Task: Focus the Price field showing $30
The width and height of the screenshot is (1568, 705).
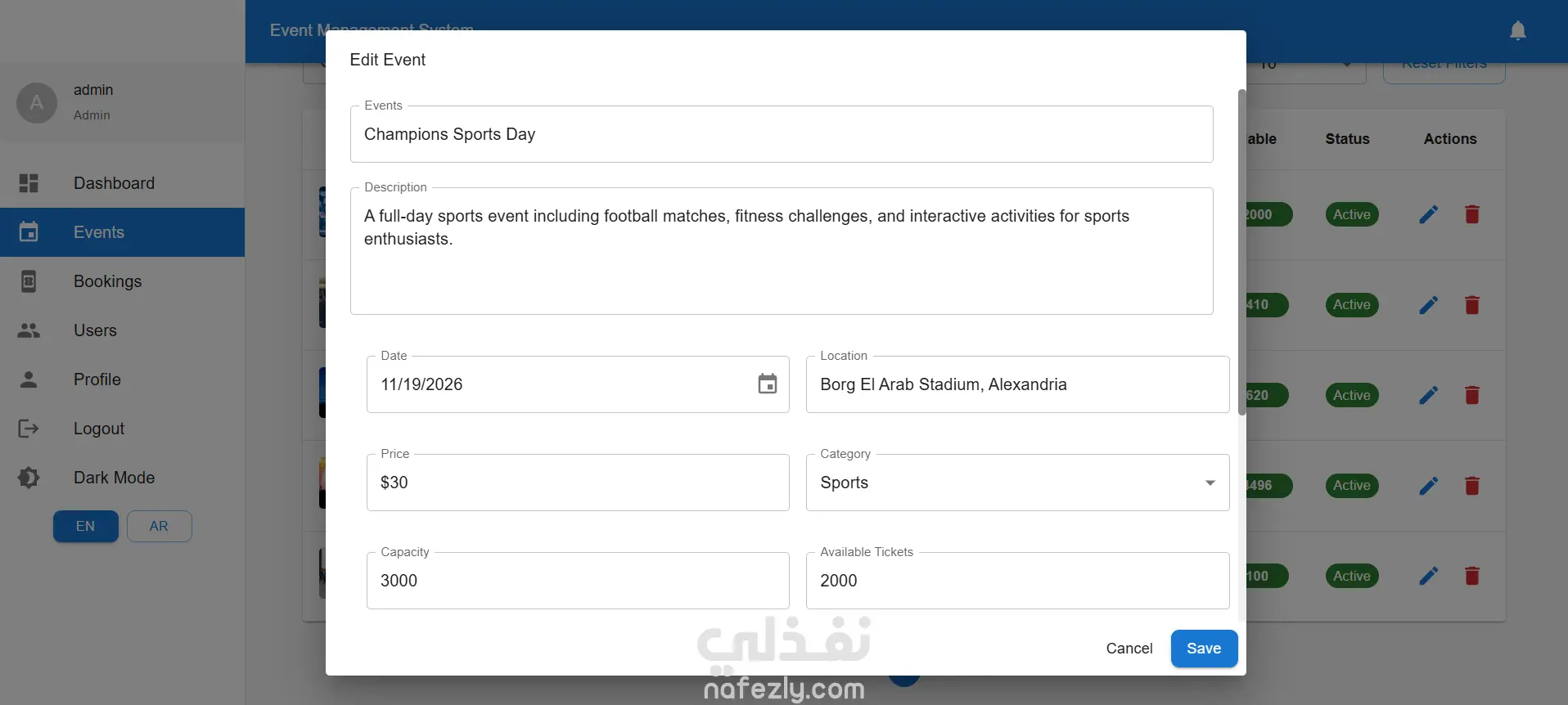Action: tap(578, 483)
